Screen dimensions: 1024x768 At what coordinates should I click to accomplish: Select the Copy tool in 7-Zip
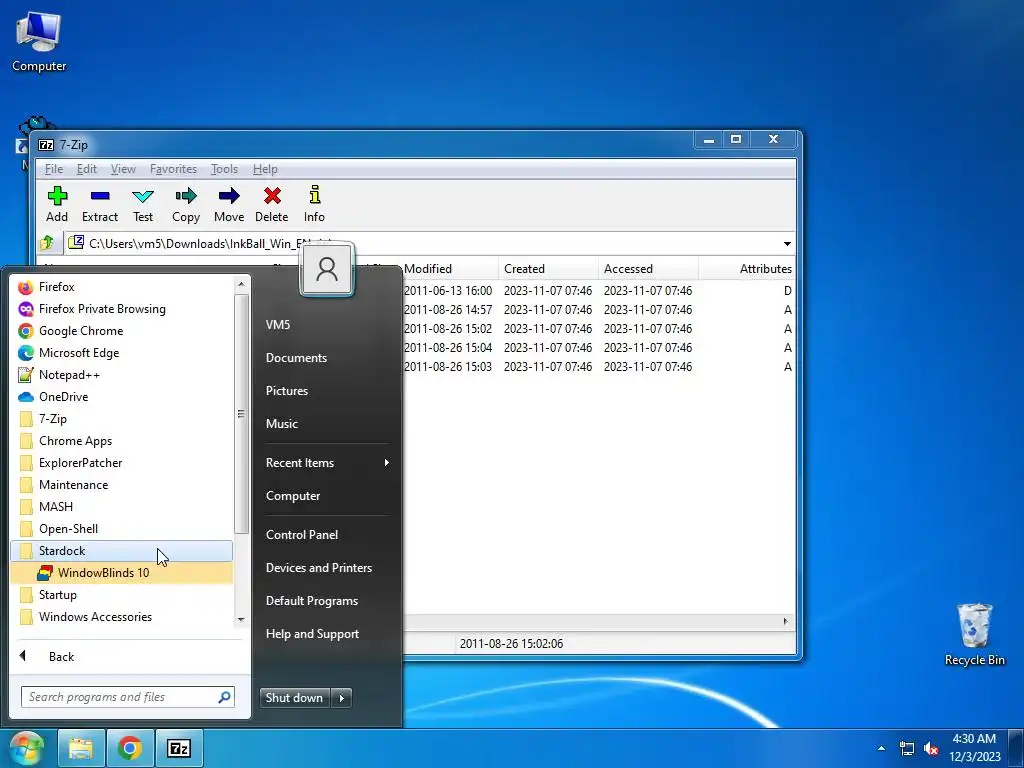click(x=185, y=204)
